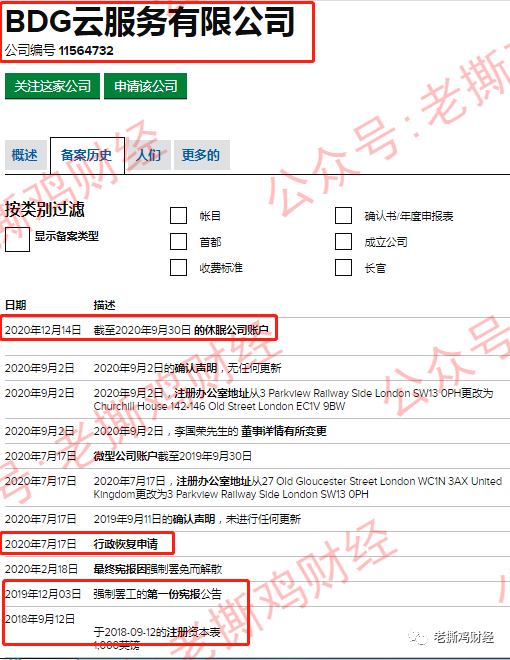Screen dimensions: 510x660
Task: Enable the 帐目 filter checkbox
Action: pyautogui.click(x=178, y=216)
